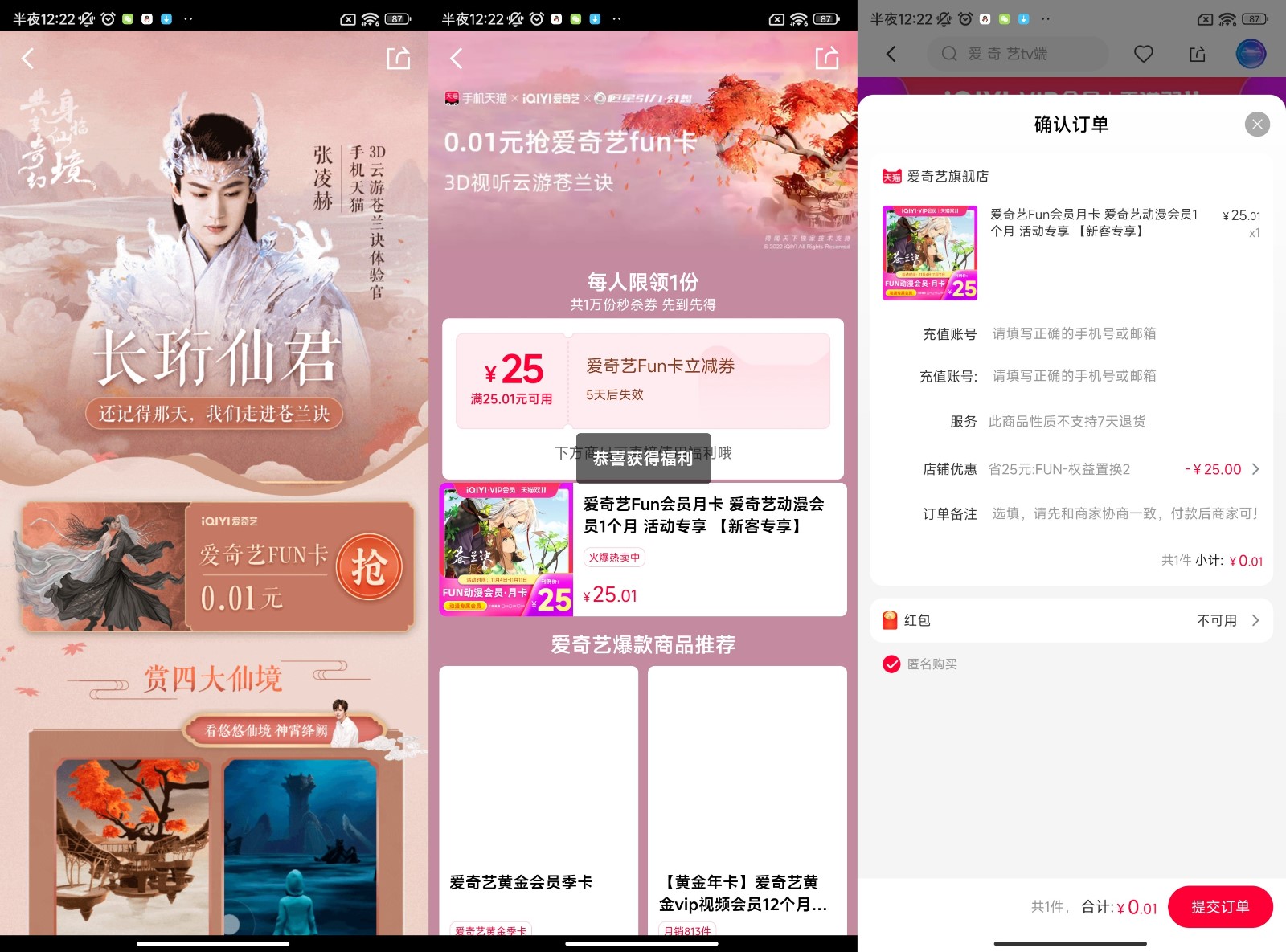
Task: Tap the round 抢 grab button
Action: (369, 567)
